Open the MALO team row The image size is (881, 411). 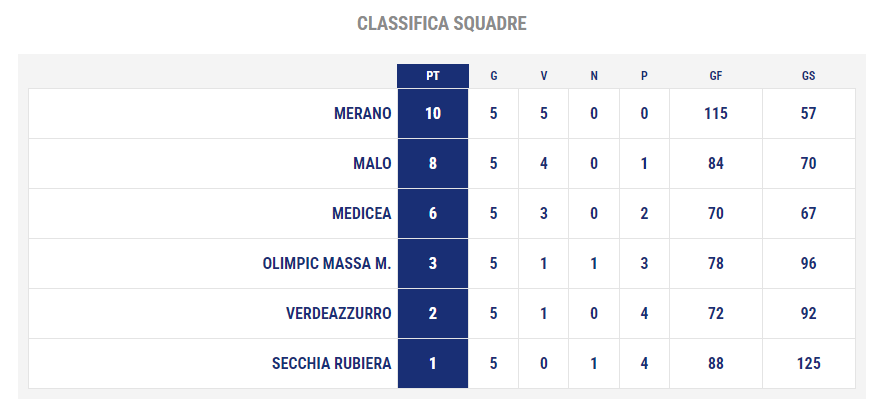tap(442, 164)
